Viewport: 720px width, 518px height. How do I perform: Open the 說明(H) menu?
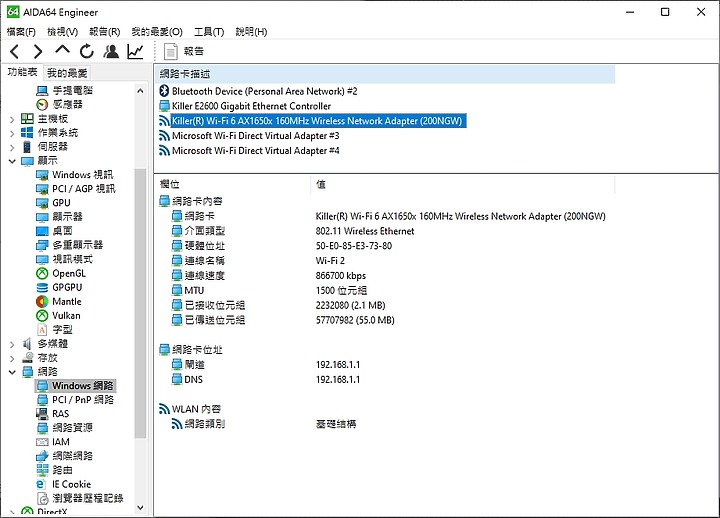point(251,32)
